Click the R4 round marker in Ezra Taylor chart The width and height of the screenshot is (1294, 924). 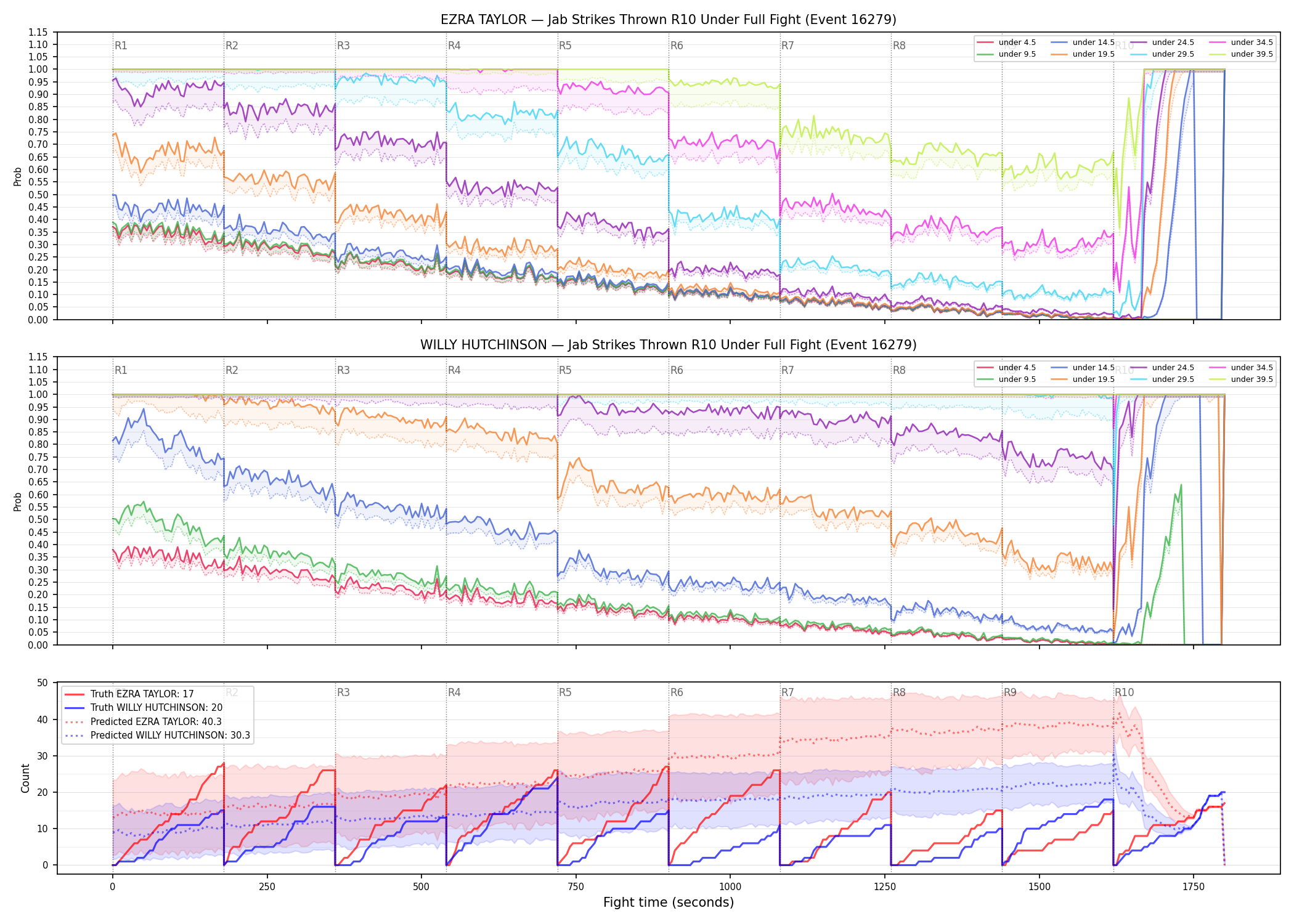coord(454,46)
